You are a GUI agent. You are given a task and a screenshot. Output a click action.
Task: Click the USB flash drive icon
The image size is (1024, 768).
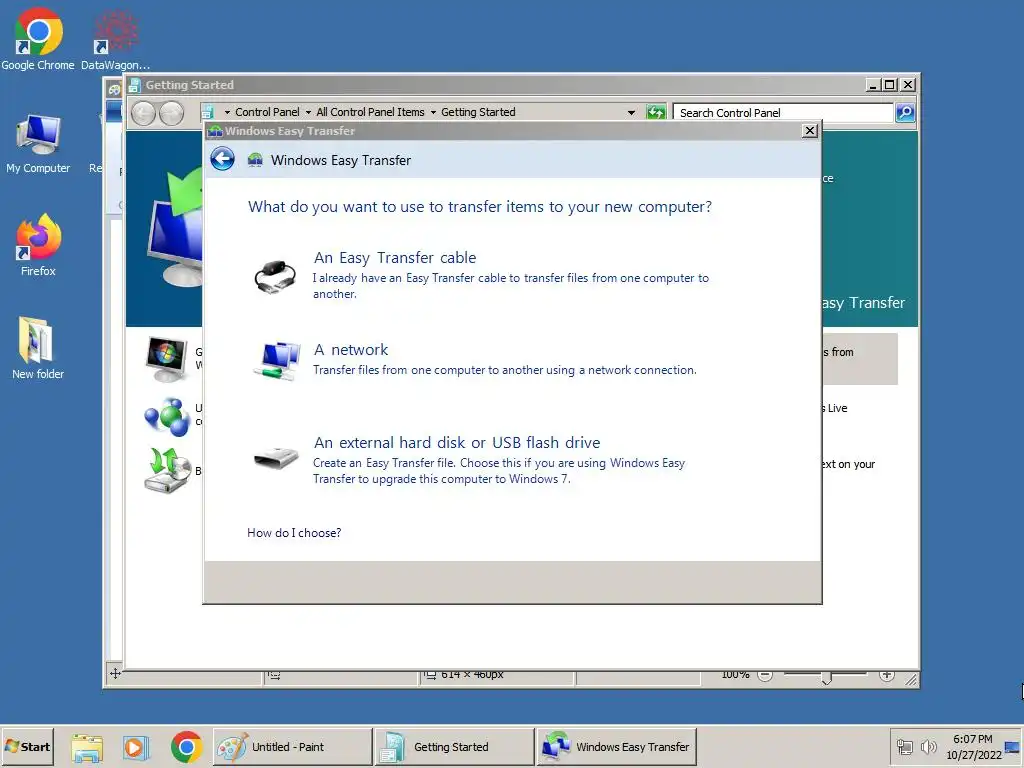click(x=276, y=457)
